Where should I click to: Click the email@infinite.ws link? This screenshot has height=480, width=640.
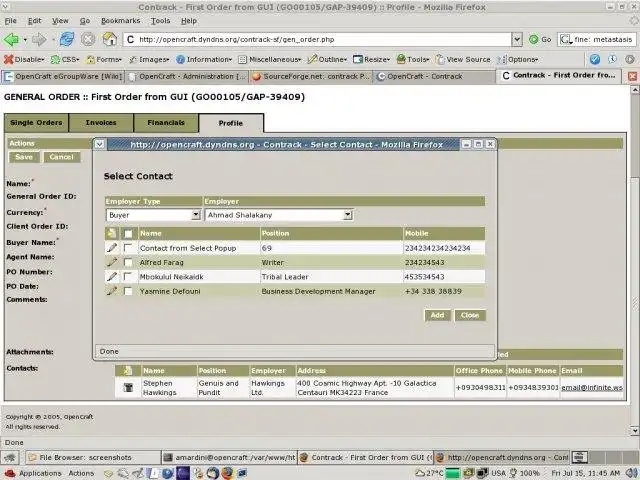pyautogui.click(x=592, y=388)
